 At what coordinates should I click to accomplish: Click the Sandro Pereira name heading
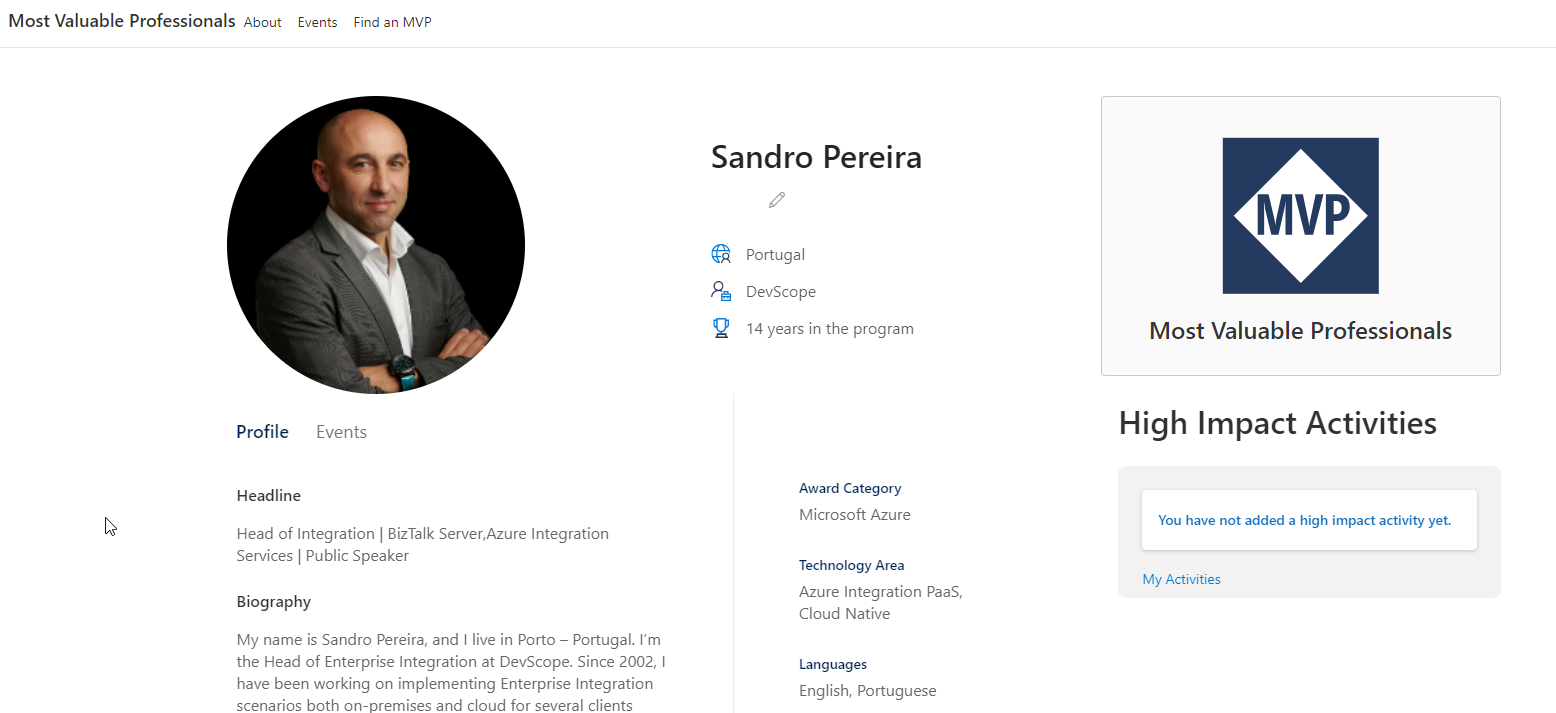coord(816,157)
